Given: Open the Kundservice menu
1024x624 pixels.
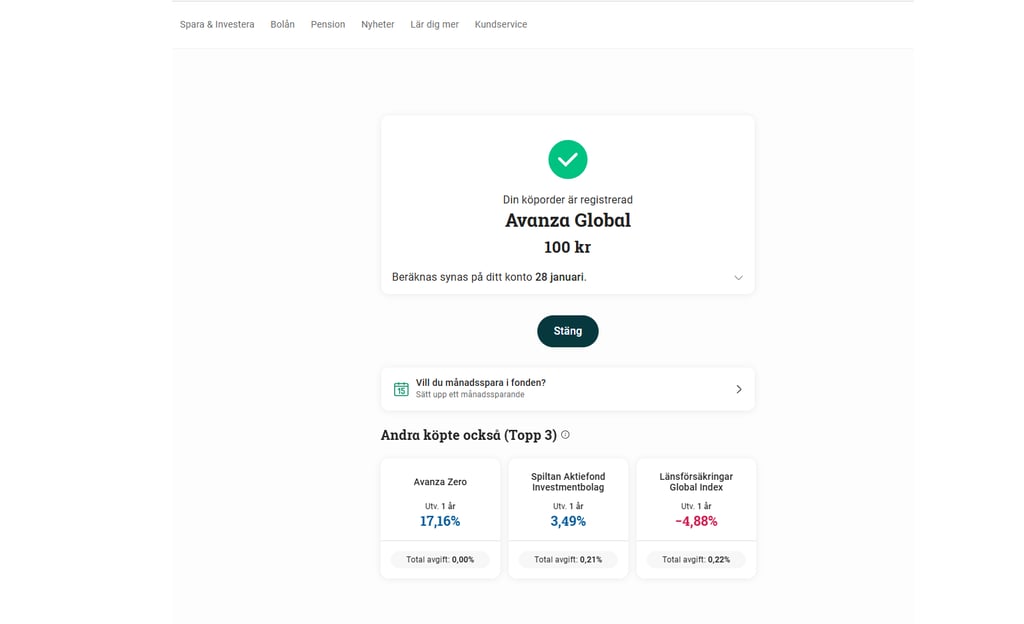Looking at the screenshot, I should tap(500, 24).
